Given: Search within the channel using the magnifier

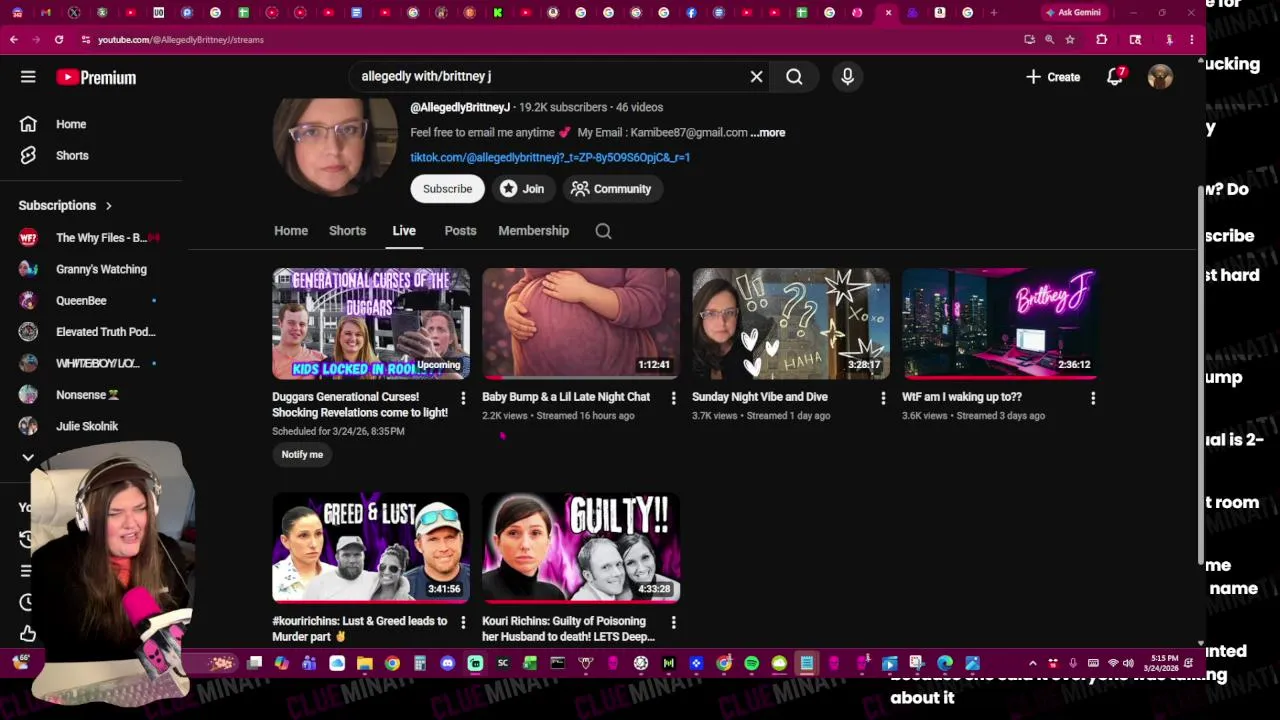Looking at the screenshot, I should tap(603, 231).
